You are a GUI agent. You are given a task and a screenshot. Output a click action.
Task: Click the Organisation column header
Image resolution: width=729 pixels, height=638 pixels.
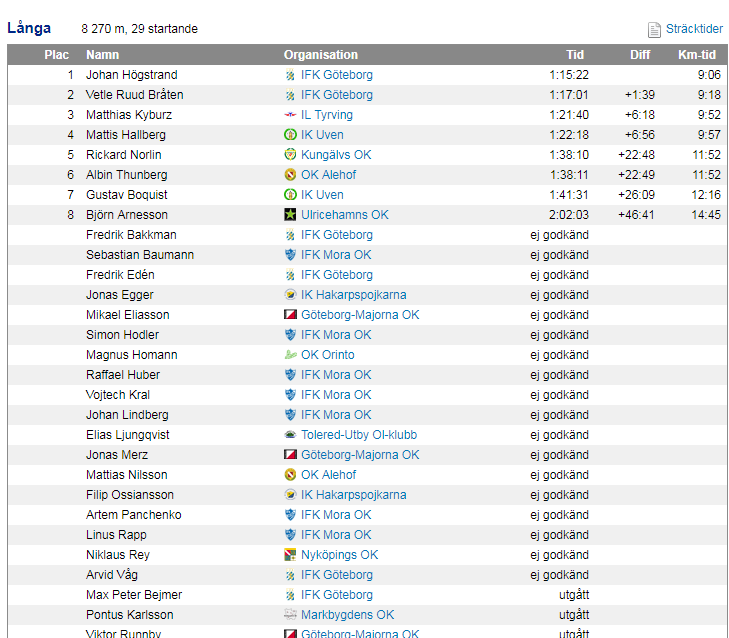[x=321, y=55]
